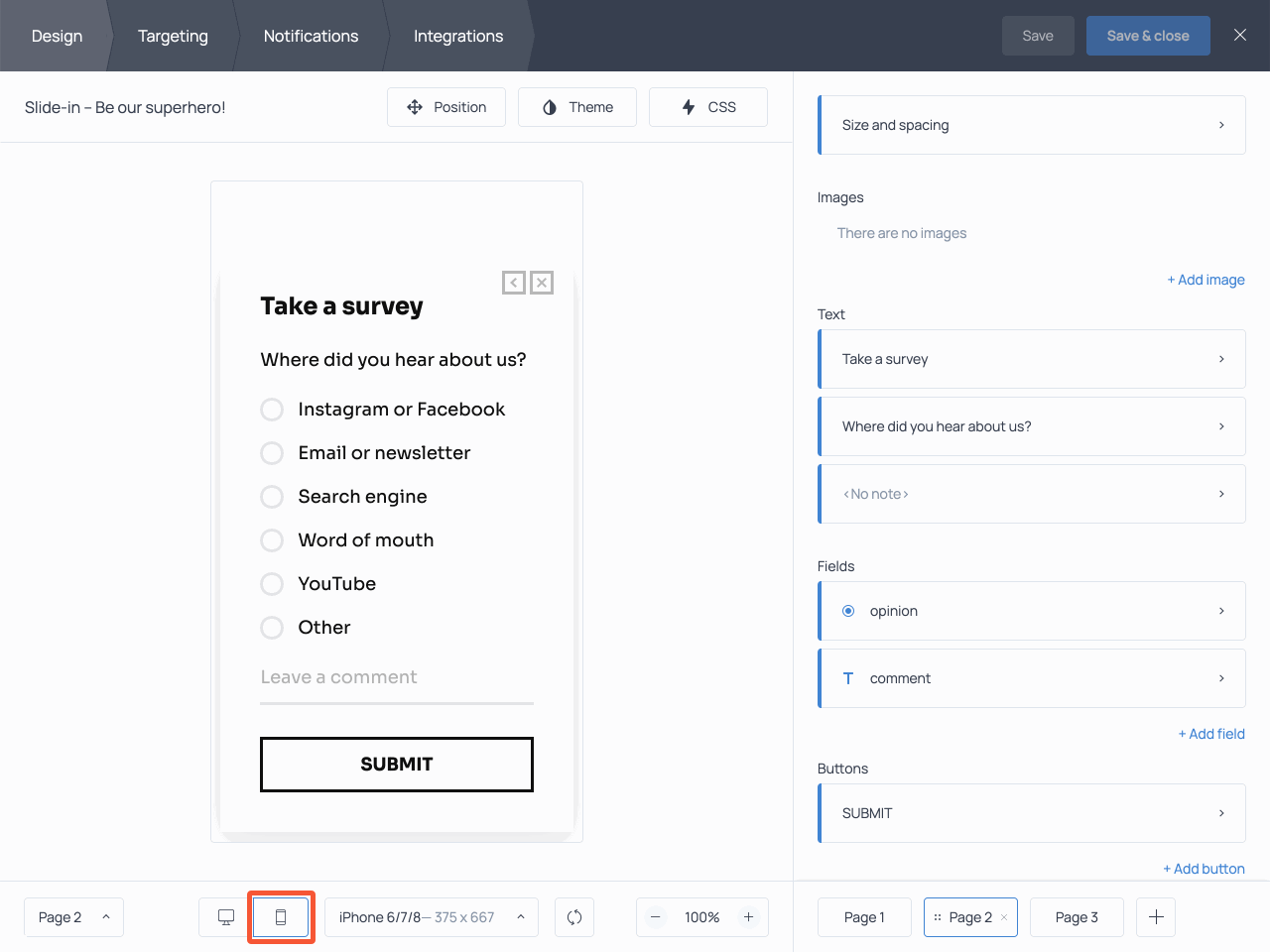The image size is (1270, 952).
Task: Choose the Word of mouth radio option
Action: point(272,540)
